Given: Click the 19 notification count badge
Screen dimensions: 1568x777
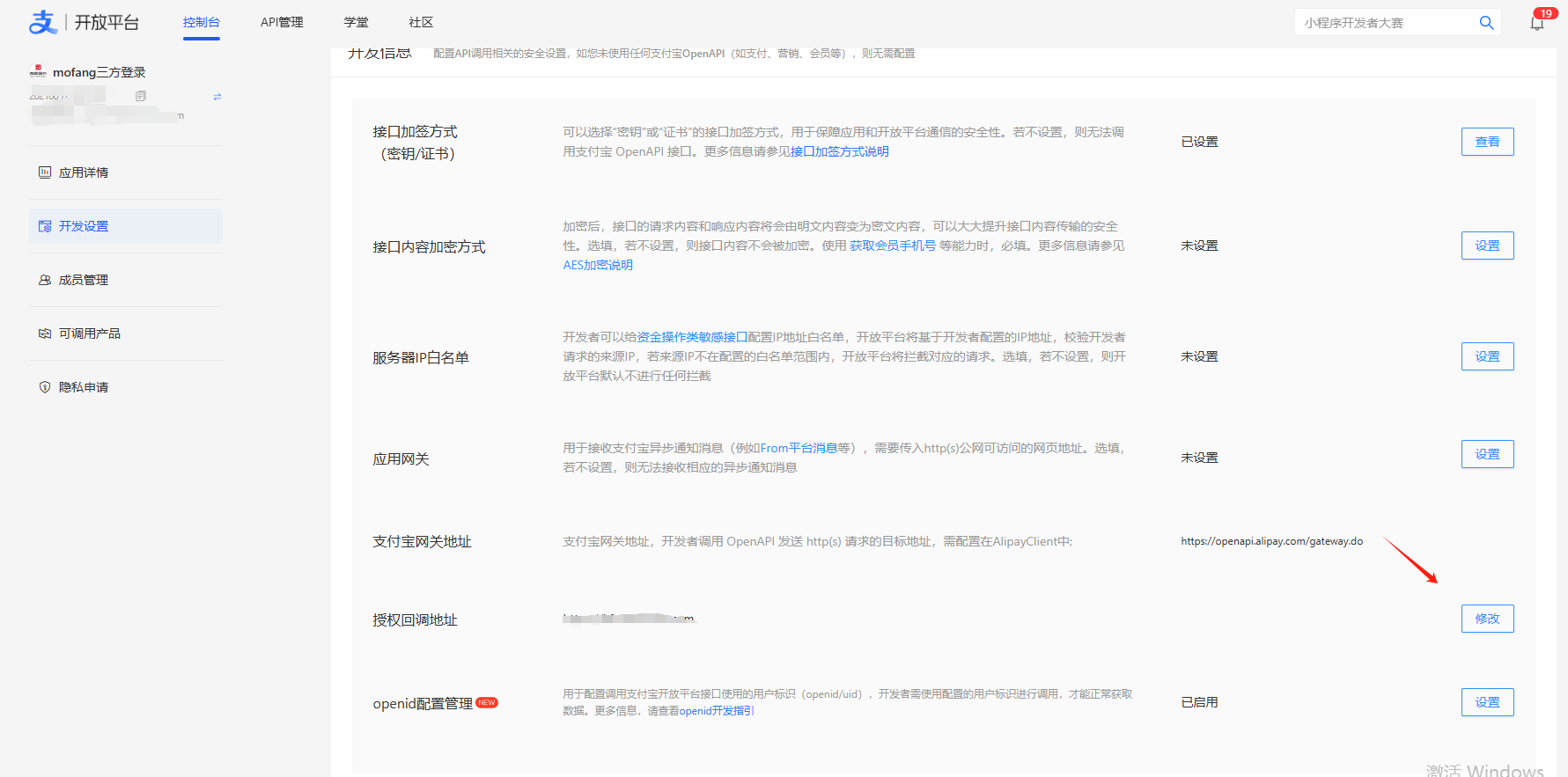Looking at the screenshot, I should pyautogui.click(x=1546, y=13).
